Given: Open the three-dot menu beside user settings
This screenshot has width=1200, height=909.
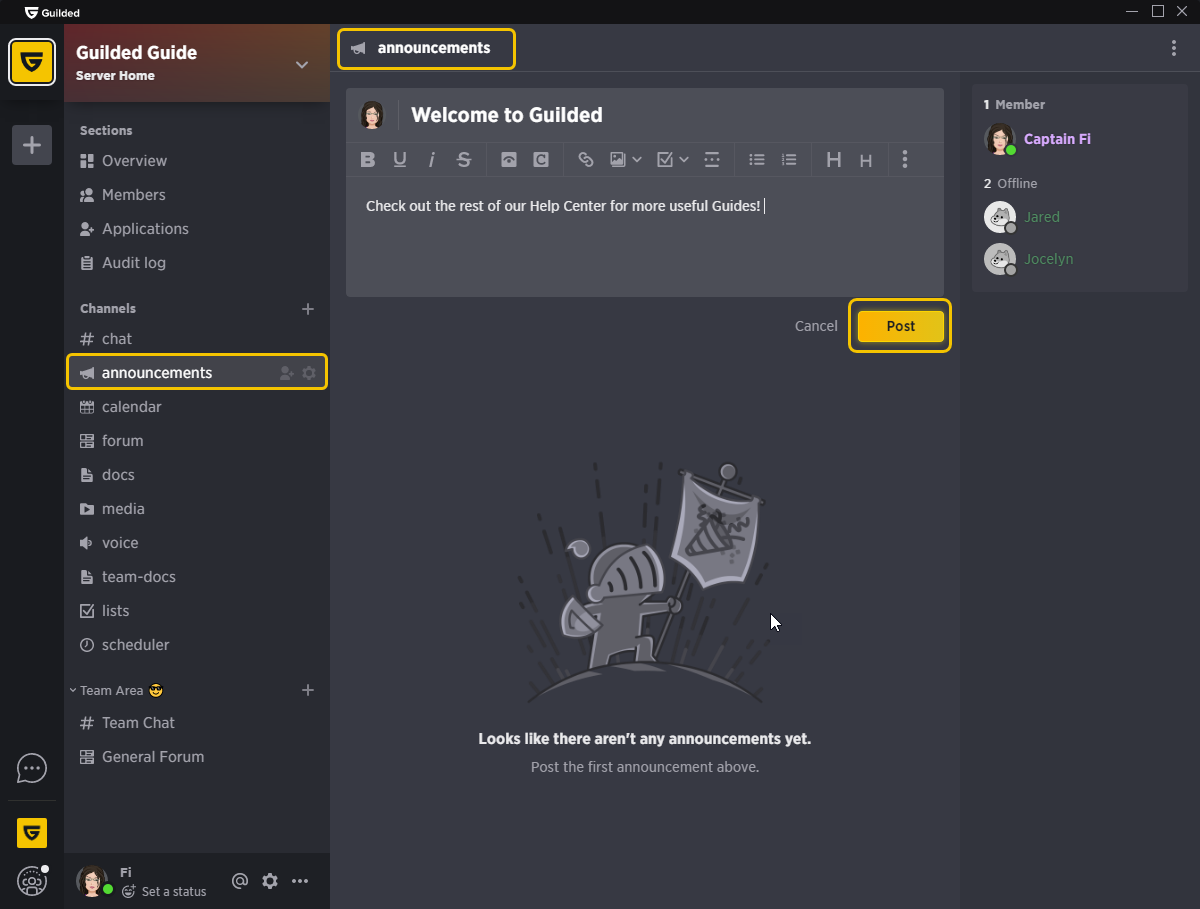Looking at the screenshot, I should 300,881.
